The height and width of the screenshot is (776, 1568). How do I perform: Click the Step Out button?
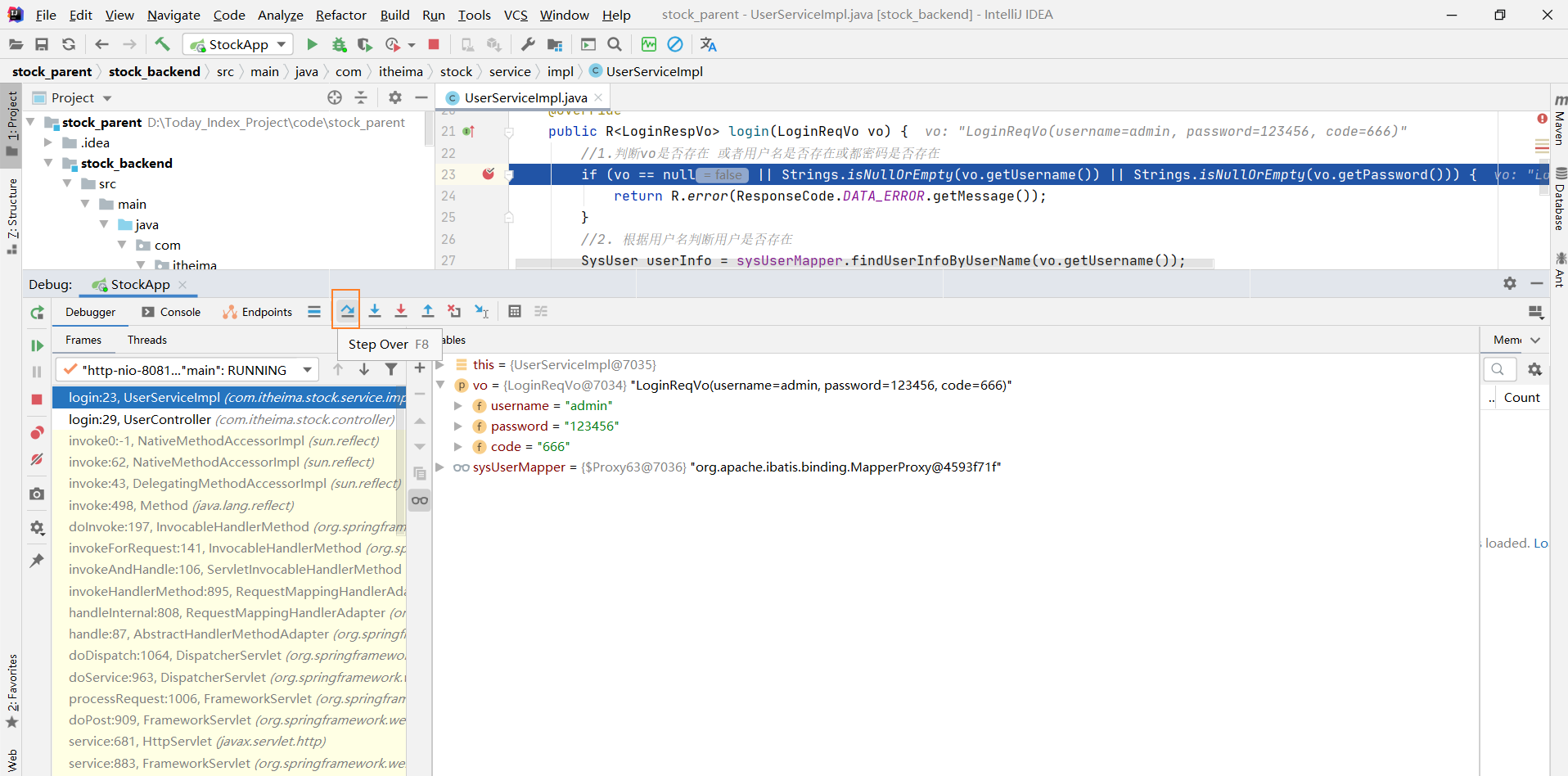(427, 311)
